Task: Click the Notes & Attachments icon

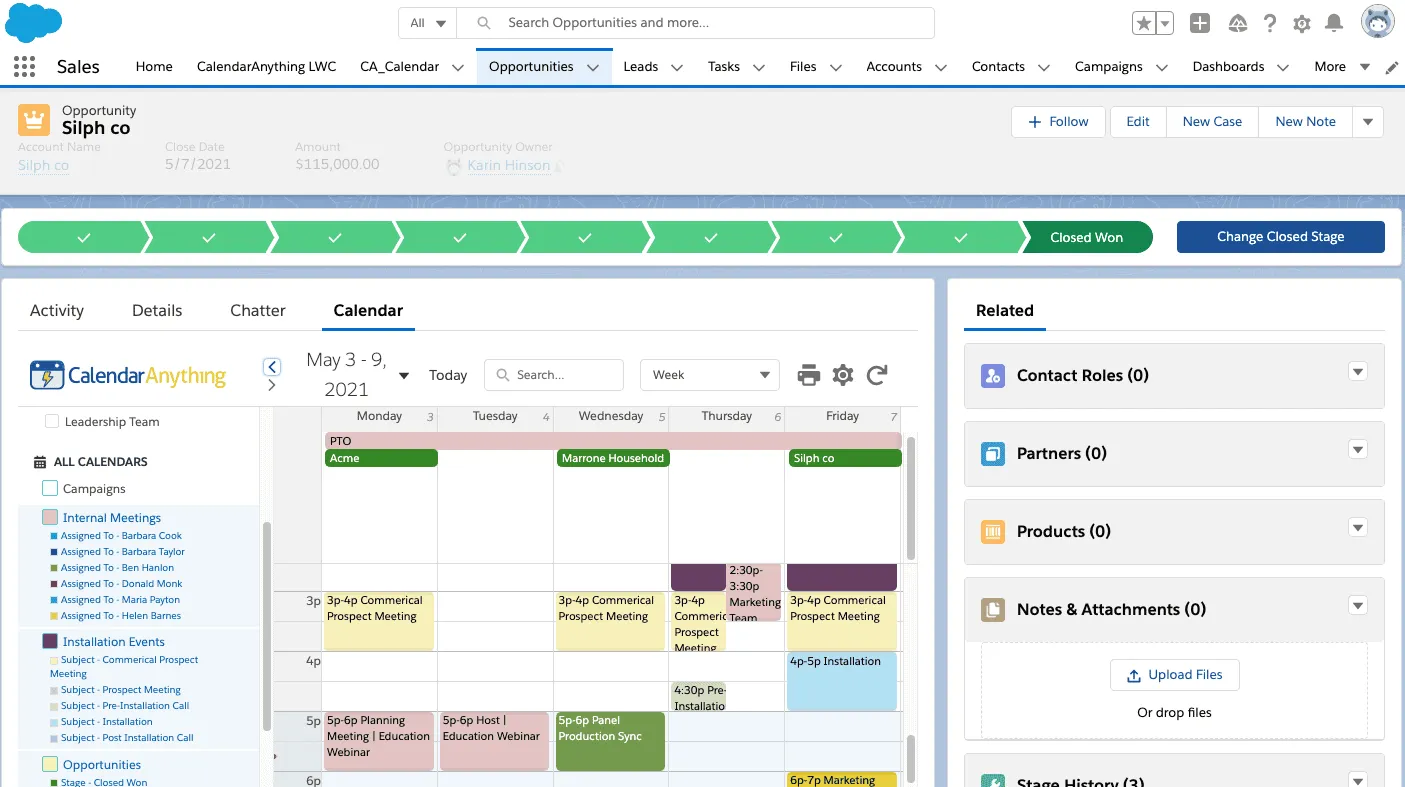Action: click(993, 610)
